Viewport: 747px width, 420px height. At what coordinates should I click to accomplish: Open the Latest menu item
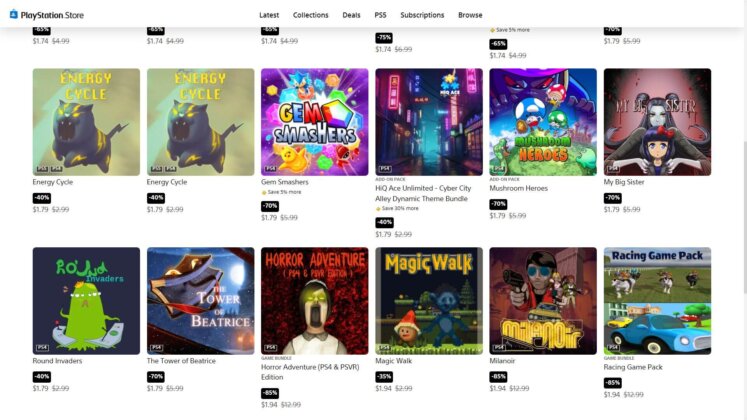[x=269, y=15]
